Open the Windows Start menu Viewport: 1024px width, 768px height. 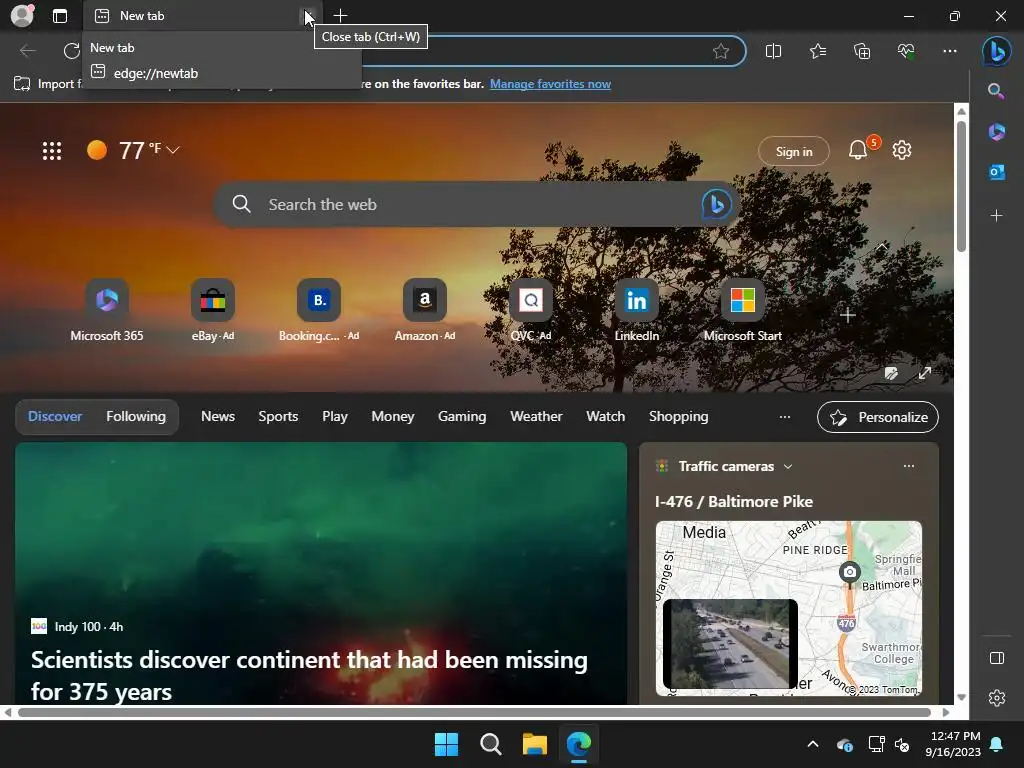pos(447,744)
